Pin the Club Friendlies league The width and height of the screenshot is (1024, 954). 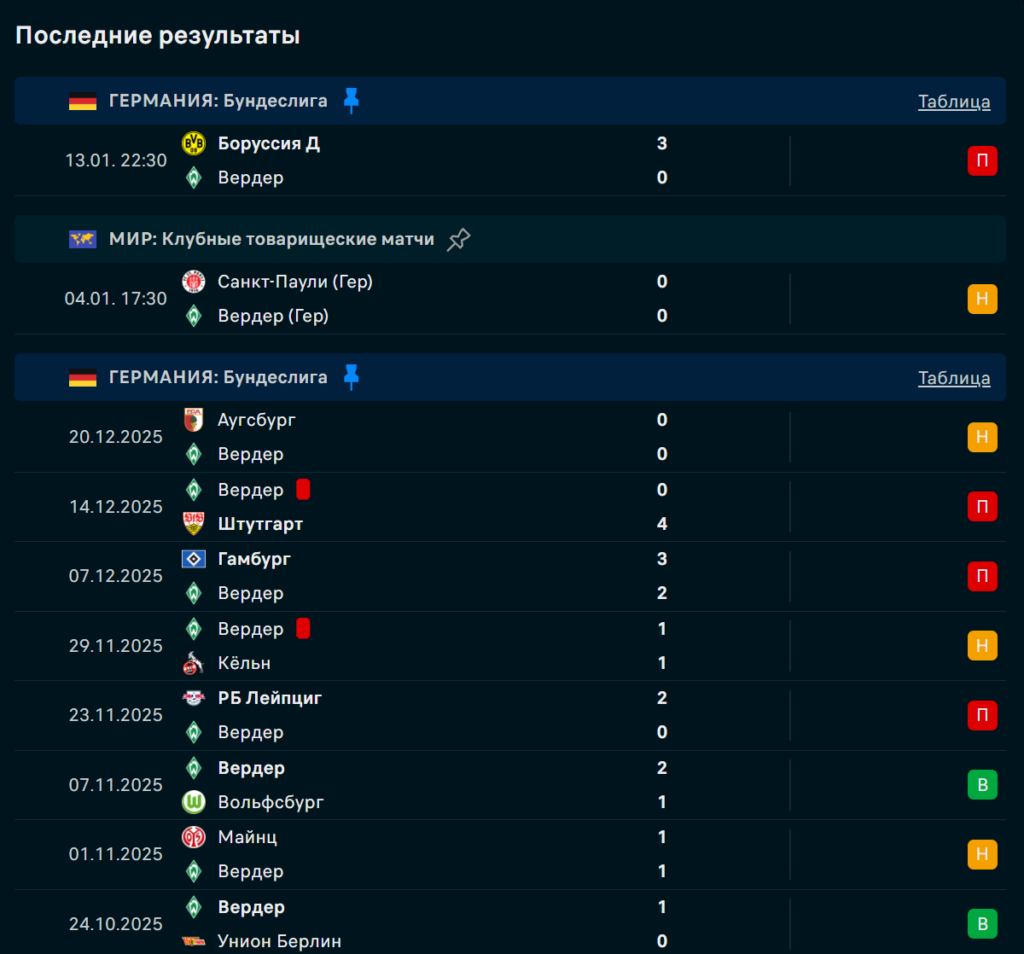(x=458, y=239)
